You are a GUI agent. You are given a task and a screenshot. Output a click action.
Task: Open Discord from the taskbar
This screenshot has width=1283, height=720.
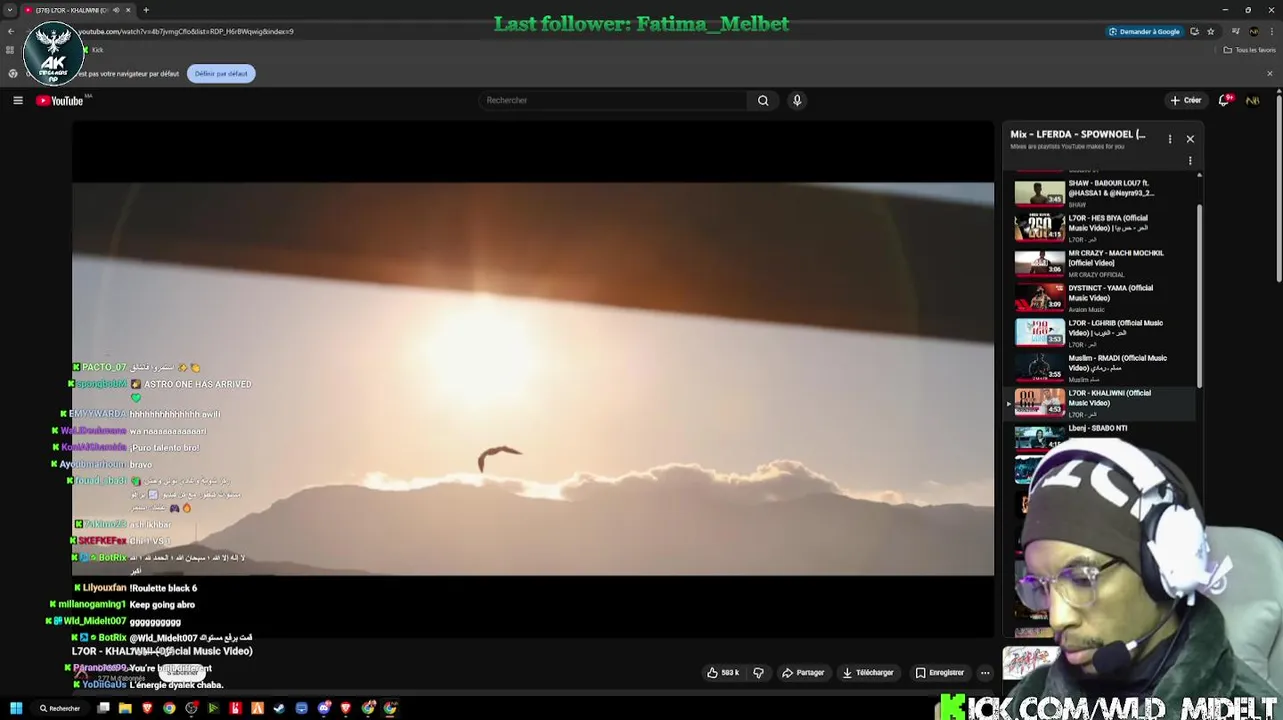tap(324, 708)
